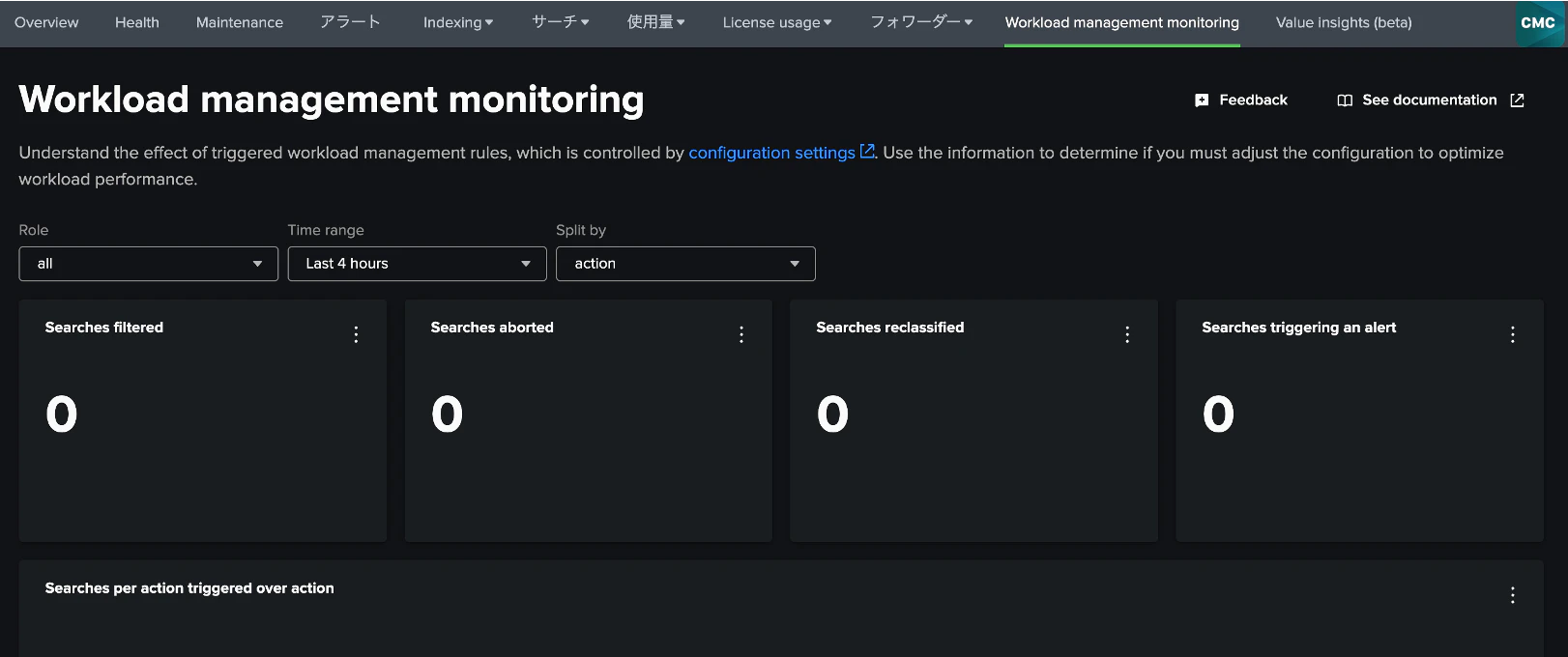Image resolution: width=1568 pixels, height=657 pixels.
Task: Click the Searches triggering an alert value 0
Action: pos(1219,414)
